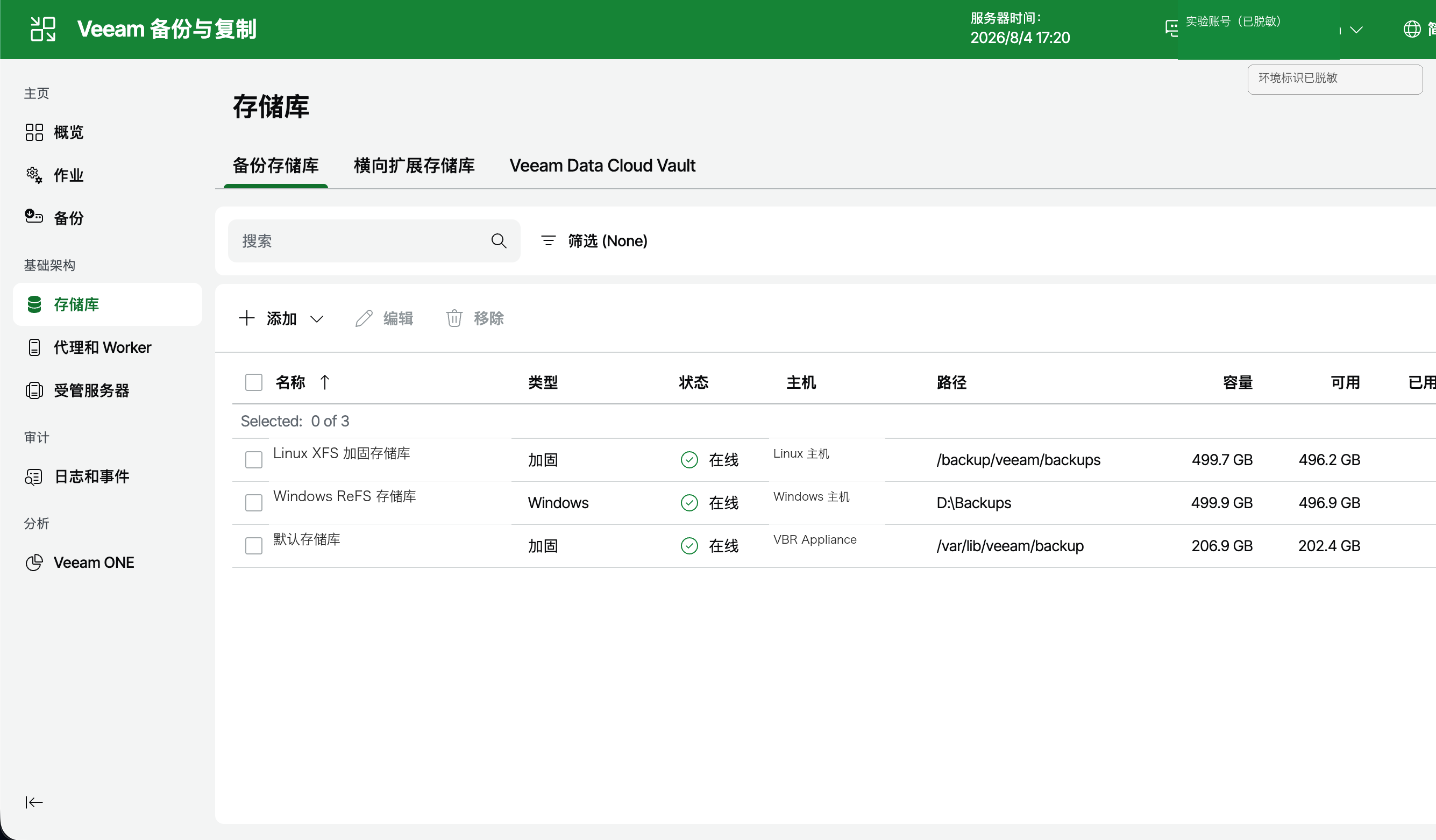The width and height of the screenshot is (1436, 840).
Task: Click the pencil 编辑 icon
Action: (x=364, y=318)
